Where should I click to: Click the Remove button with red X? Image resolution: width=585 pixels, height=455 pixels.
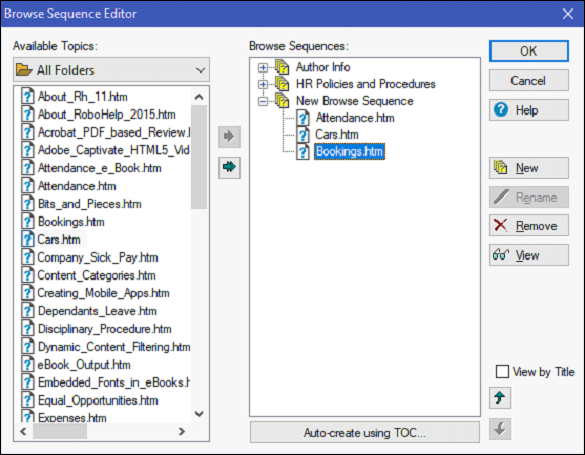pyautogui.click(x=529, y=225)
